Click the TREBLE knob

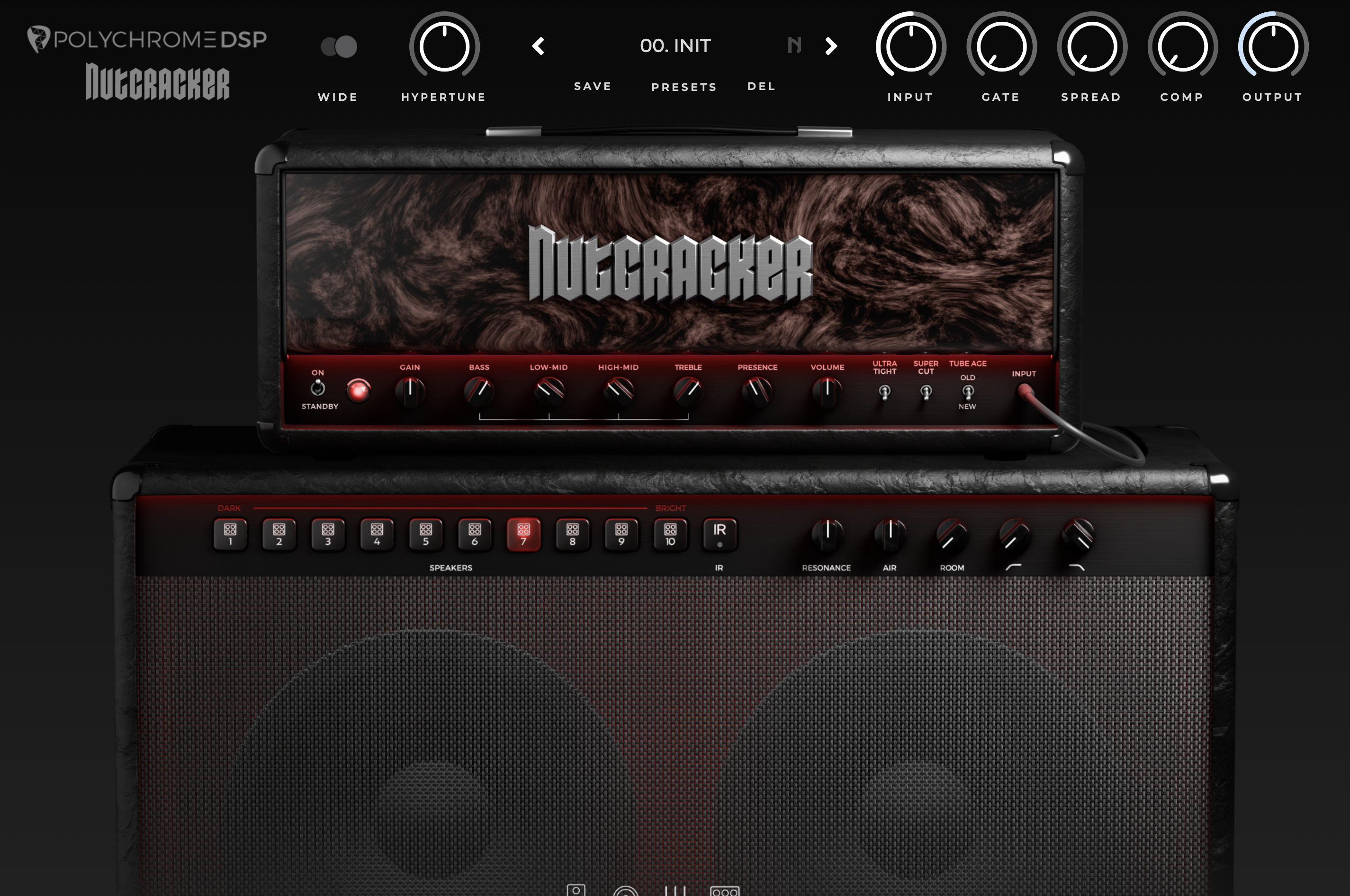pyautogui.click(x=688, y=392)
